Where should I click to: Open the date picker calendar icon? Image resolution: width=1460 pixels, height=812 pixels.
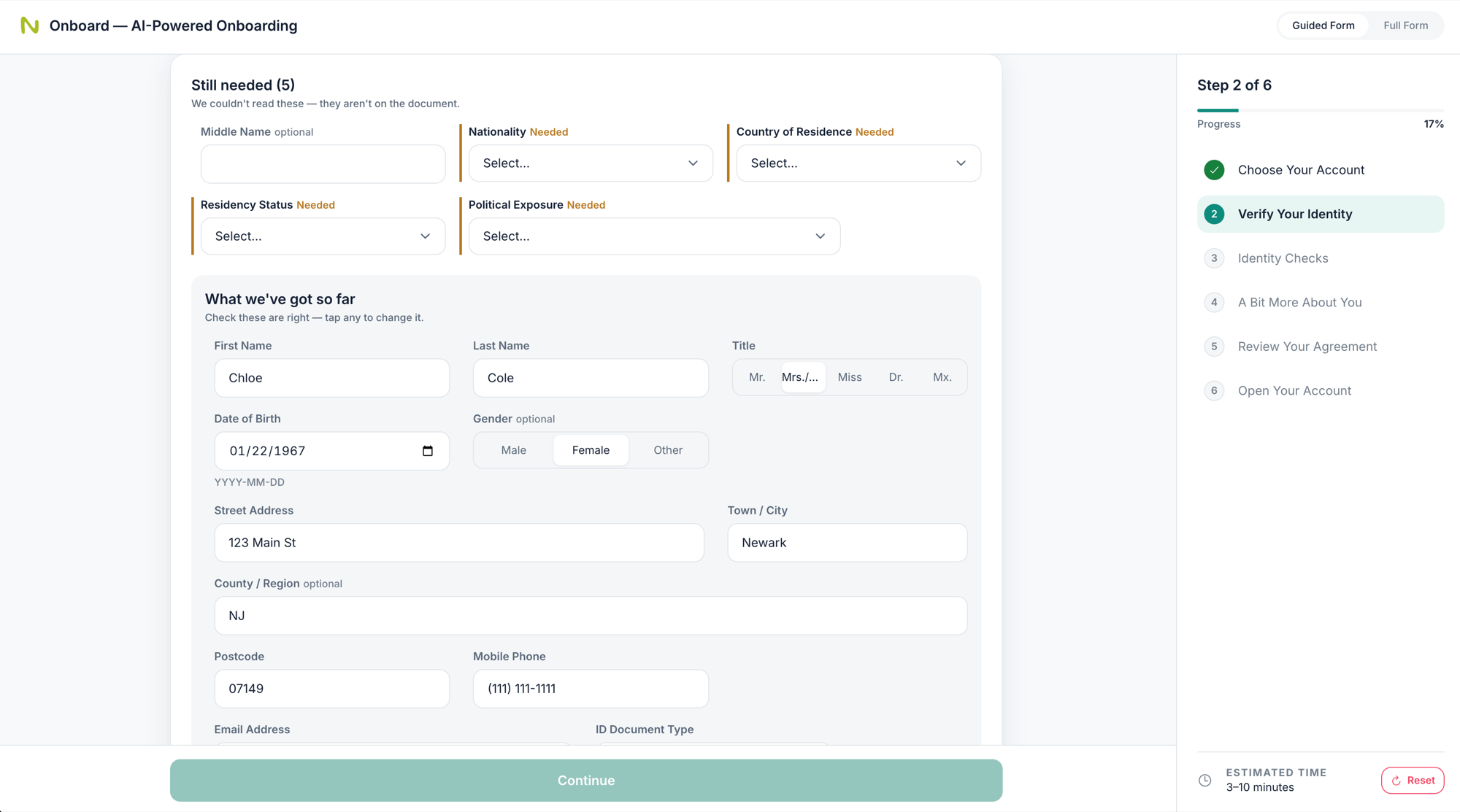(428, 451)
